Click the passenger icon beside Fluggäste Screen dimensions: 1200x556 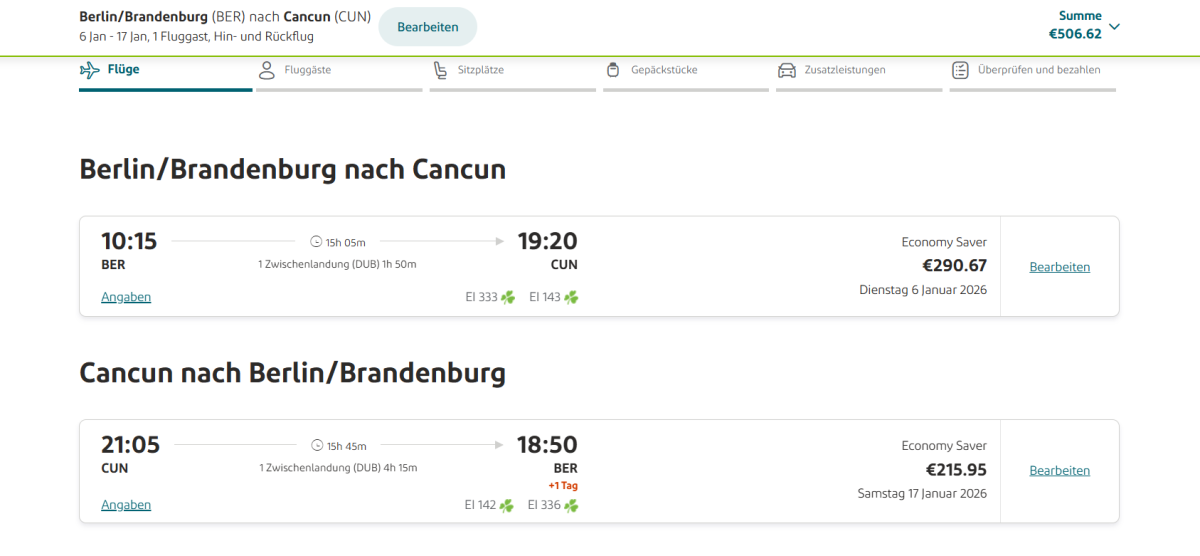266,70
